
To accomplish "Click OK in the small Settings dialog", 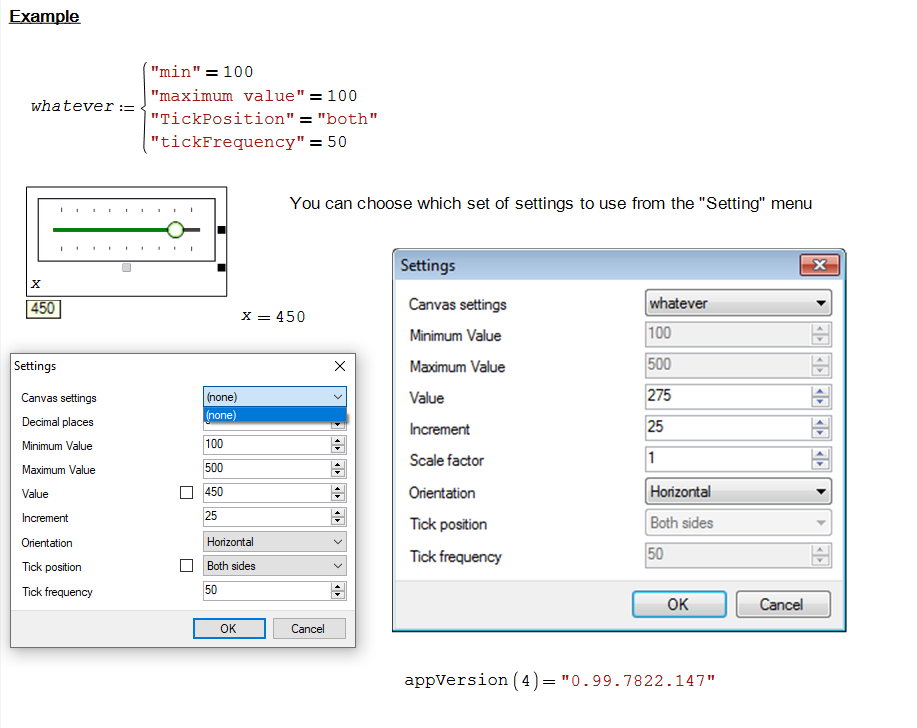I will tap(229, 628).
